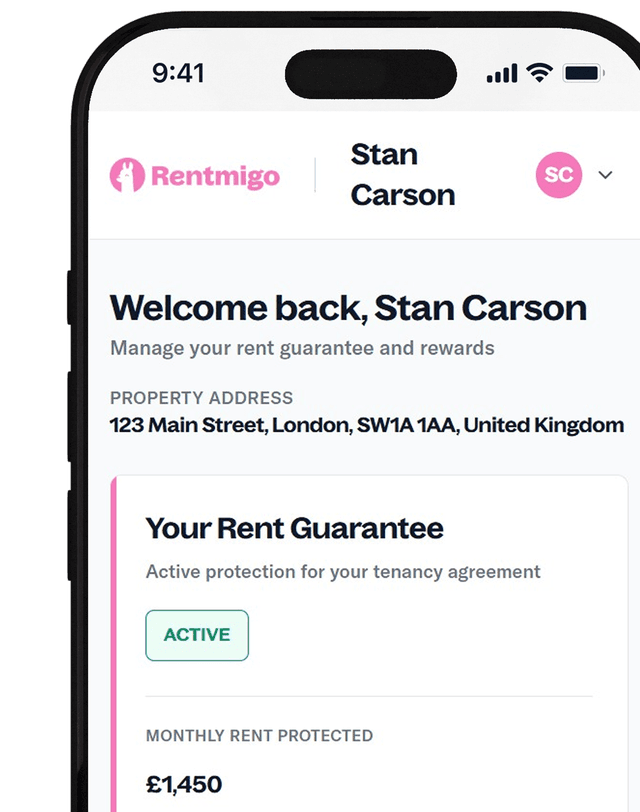Select the £1,450 monthly rent amount
This screenshot has width=640, height=812.
pos(184,784)
